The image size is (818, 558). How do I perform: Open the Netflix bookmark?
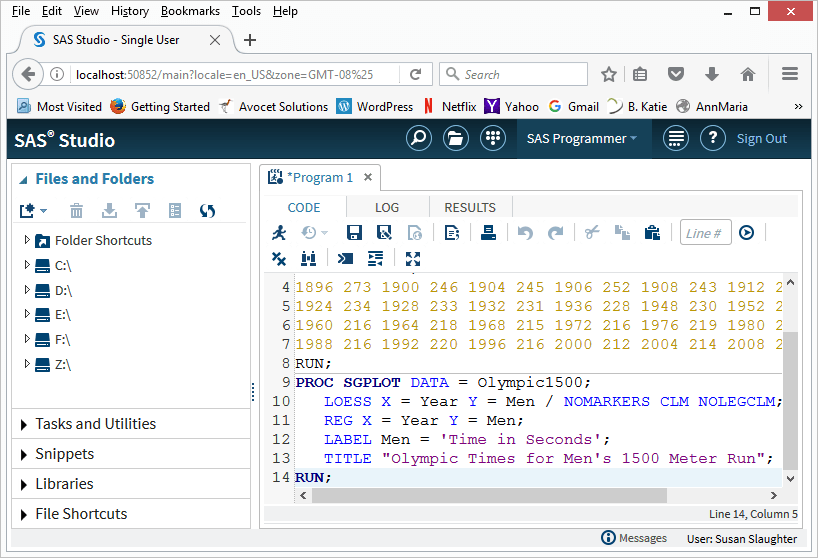450,106
